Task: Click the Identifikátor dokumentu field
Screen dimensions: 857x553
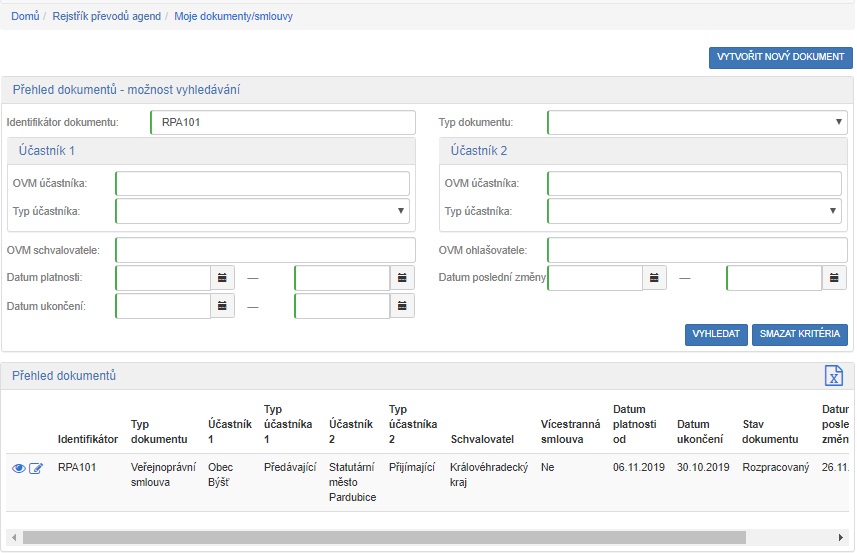Action: (x=282, y=122)
